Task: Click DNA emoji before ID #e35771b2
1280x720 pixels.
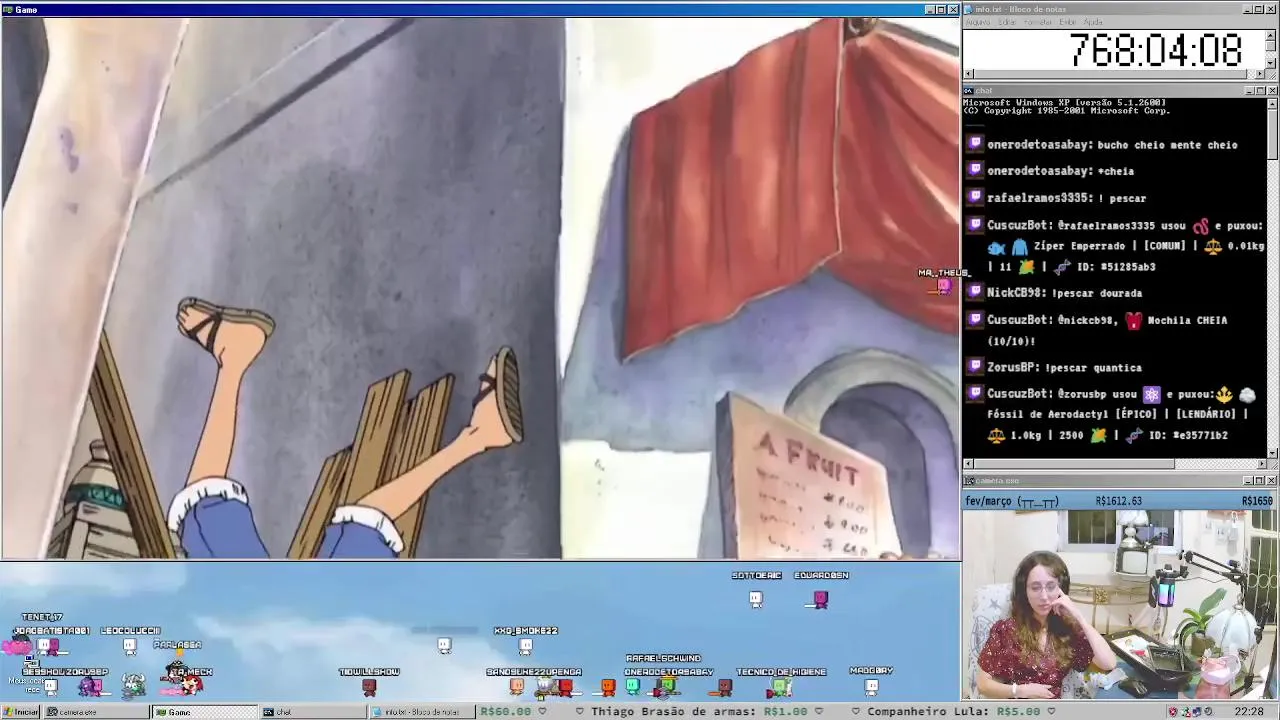Action: [x=1134, y=435]
